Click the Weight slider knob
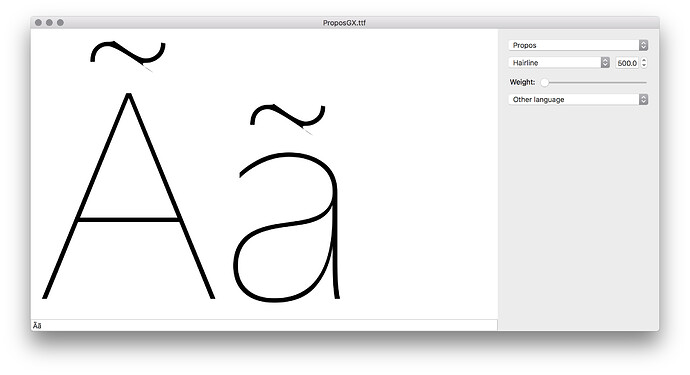Screen dimensions: 690x375 544,82
